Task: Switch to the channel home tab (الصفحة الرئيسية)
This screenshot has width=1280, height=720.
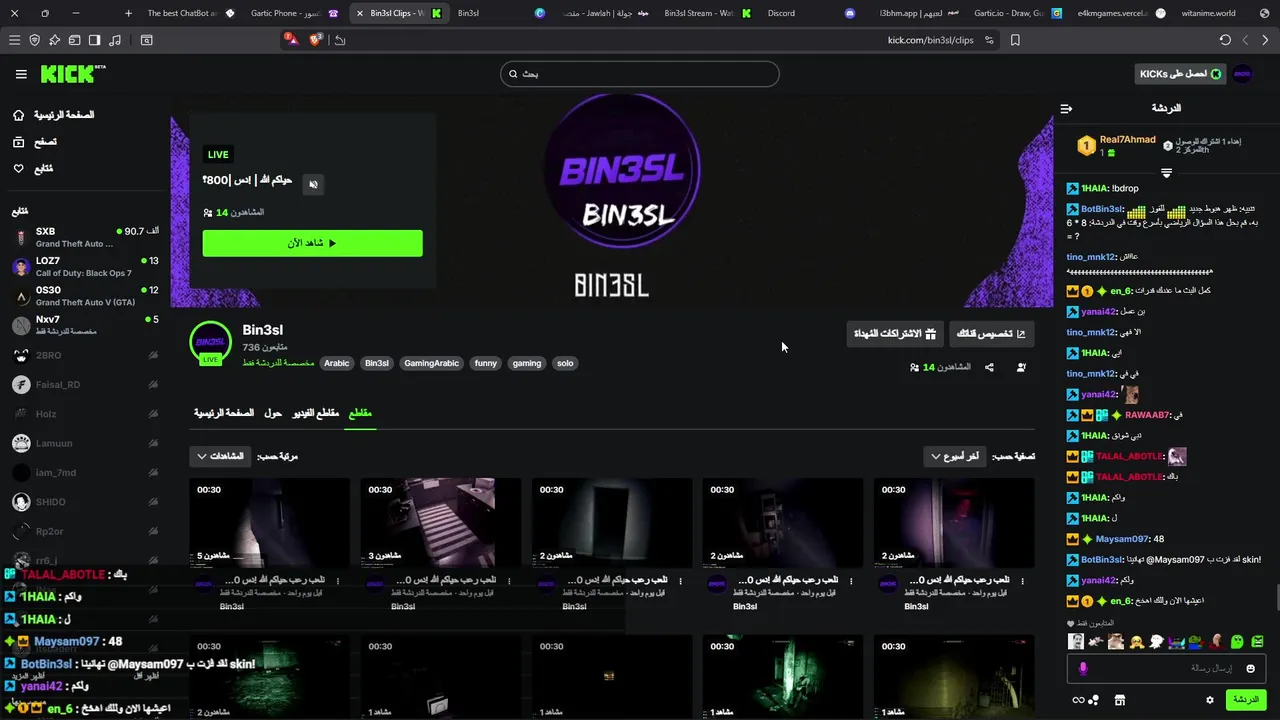Action: (x=224, y=413)
